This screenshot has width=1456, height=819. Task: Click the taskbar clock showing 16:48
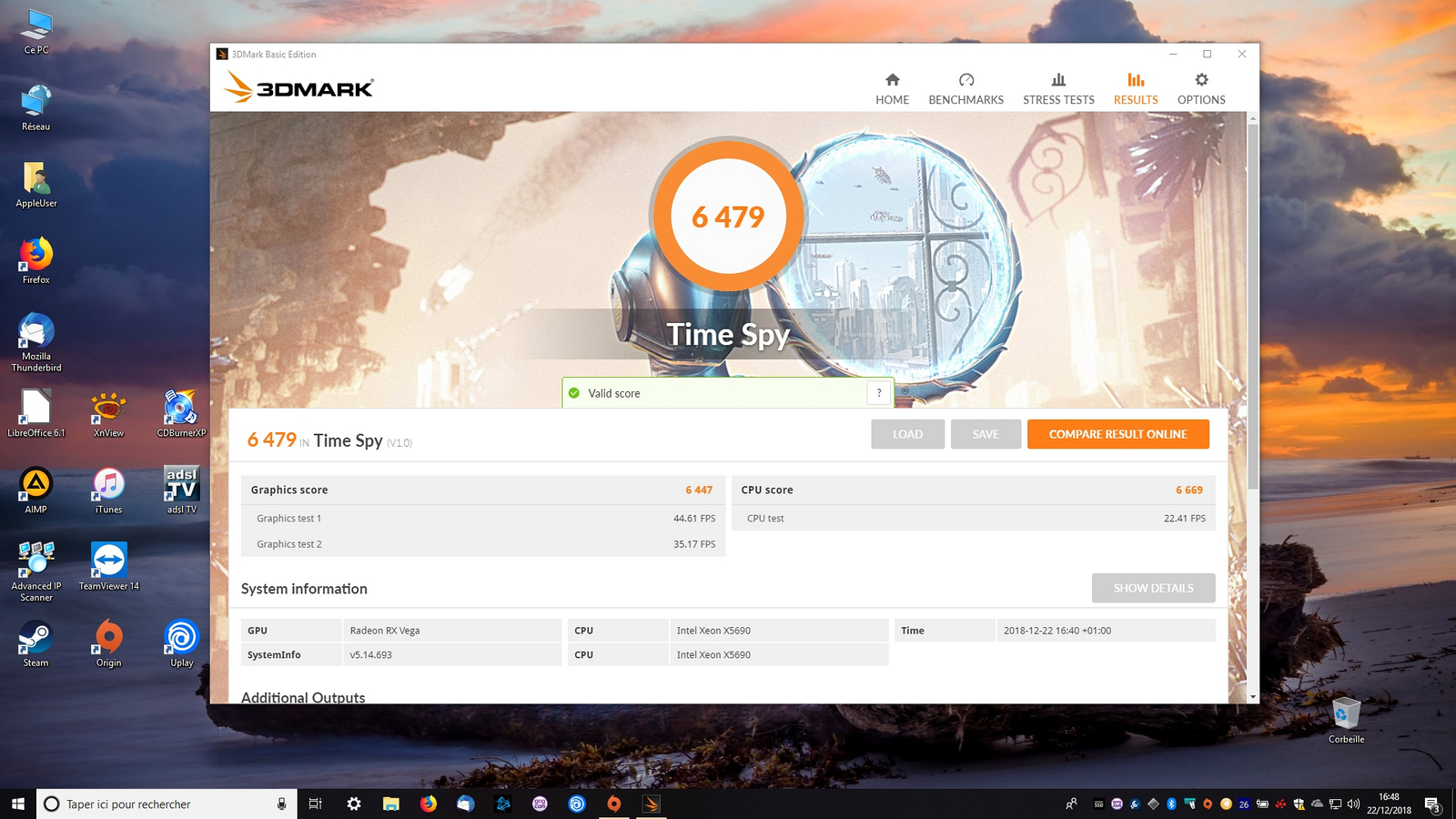1389,804
